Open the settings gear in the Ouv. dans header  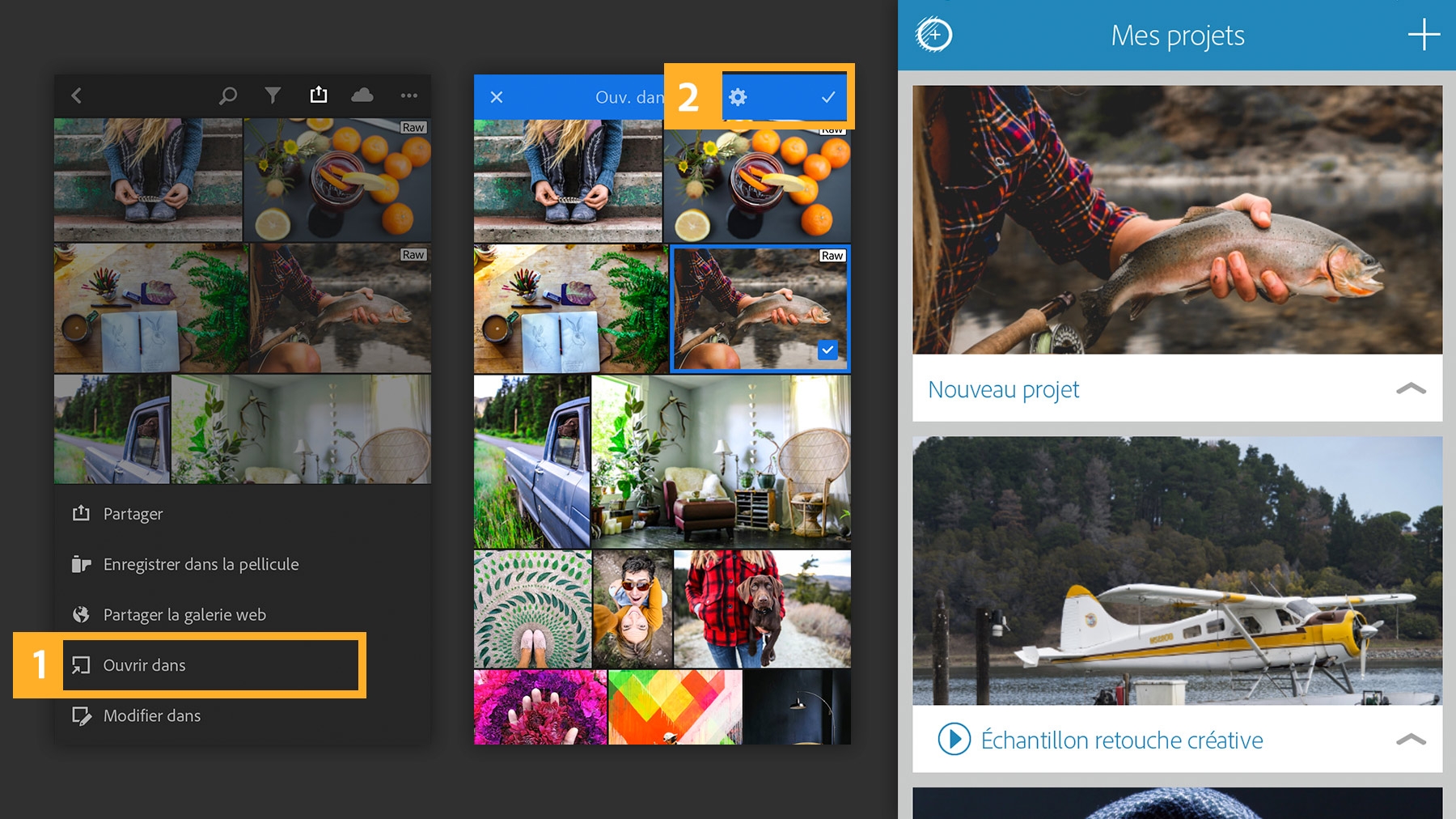738,97
